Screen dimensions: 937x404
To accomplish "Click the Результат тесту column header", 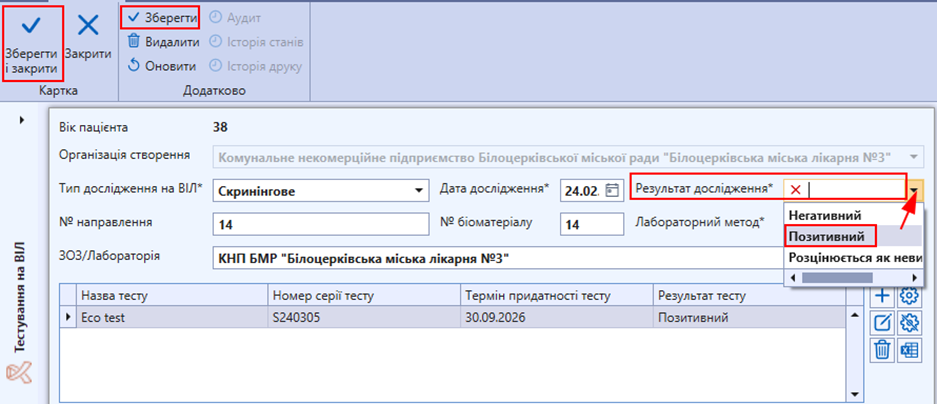I will pyautogui.click(x=750, y=295).
